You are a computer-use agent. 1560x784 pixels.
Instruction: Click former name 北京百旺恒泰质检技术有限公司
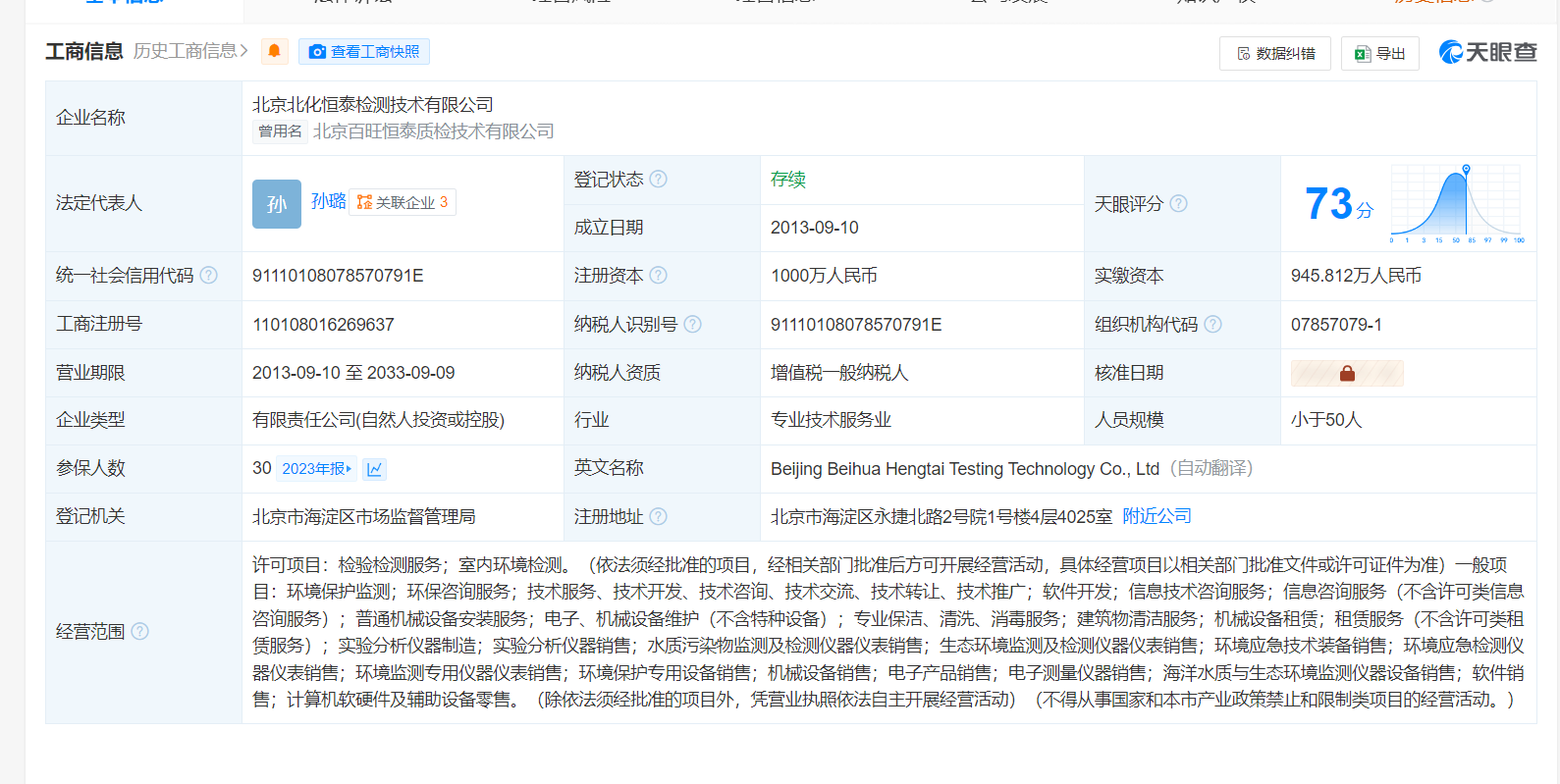[x=434, y=131]
